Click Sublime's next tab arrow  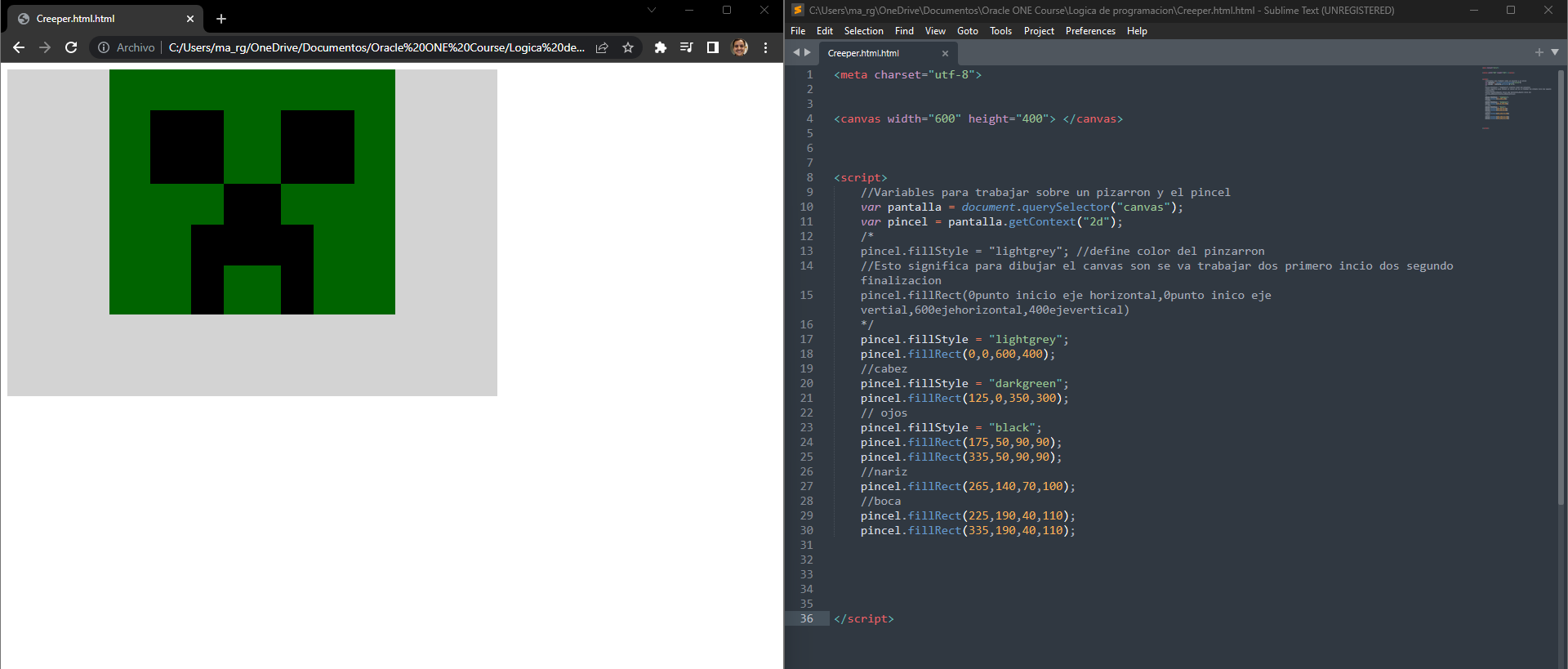coord(808,52)
